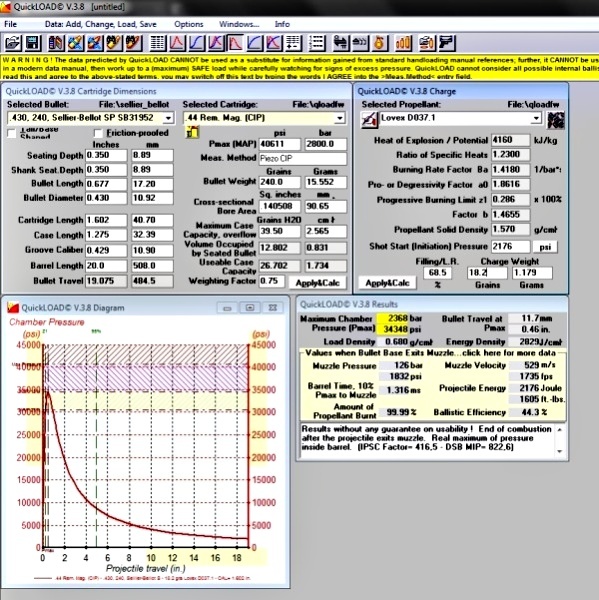Click the Seating Depth inches field

[106, 155]
